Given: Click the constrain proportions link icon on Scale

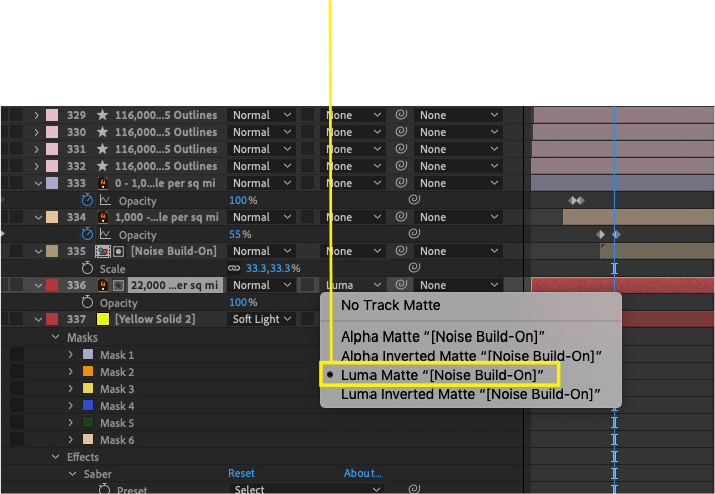Looking at the screenshot, I should coord(234,268).
